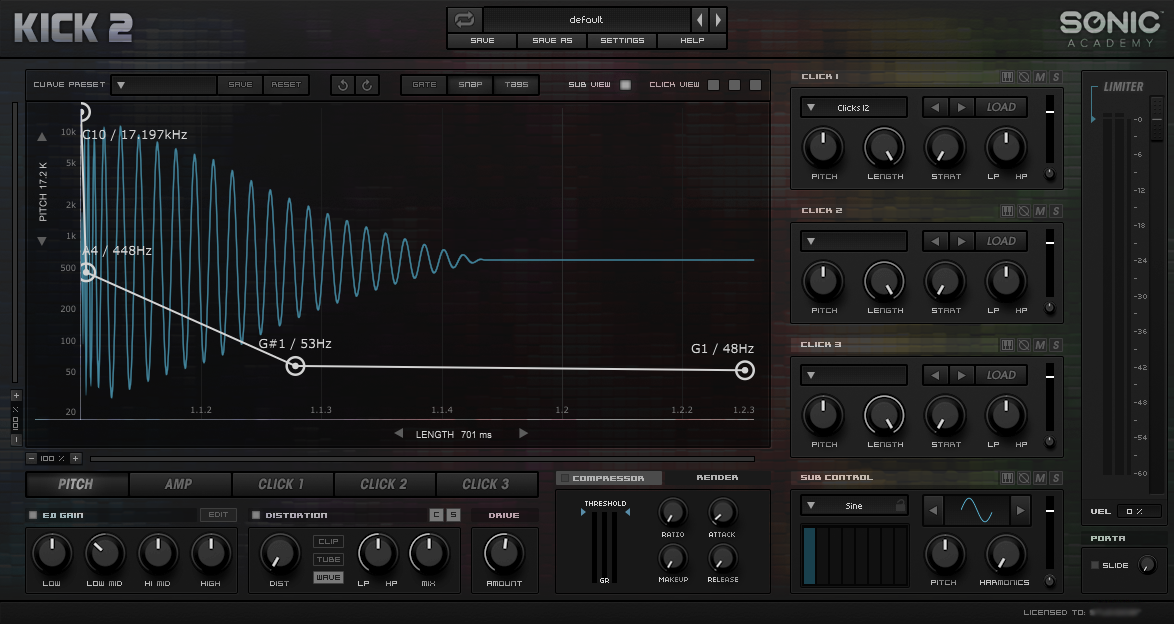Click the undo curve arrow icon
The image size is (1174, 624).
343,85
